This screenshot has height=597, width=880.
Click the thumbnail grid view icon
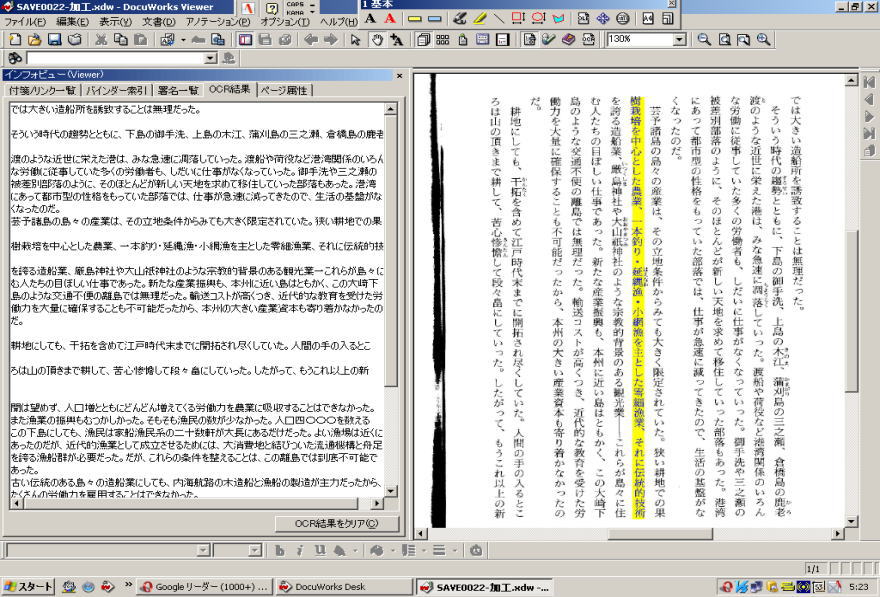(x=443, y=39)
